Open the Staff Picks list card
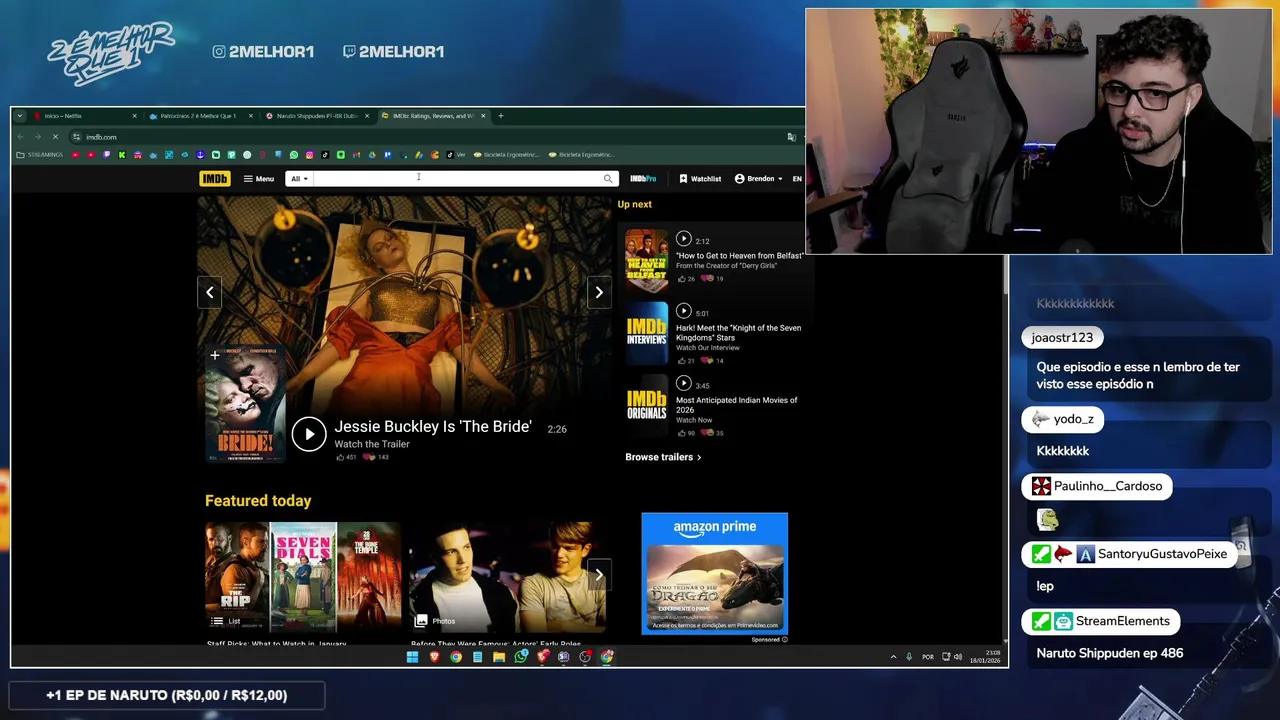 (x=303, y=577)
